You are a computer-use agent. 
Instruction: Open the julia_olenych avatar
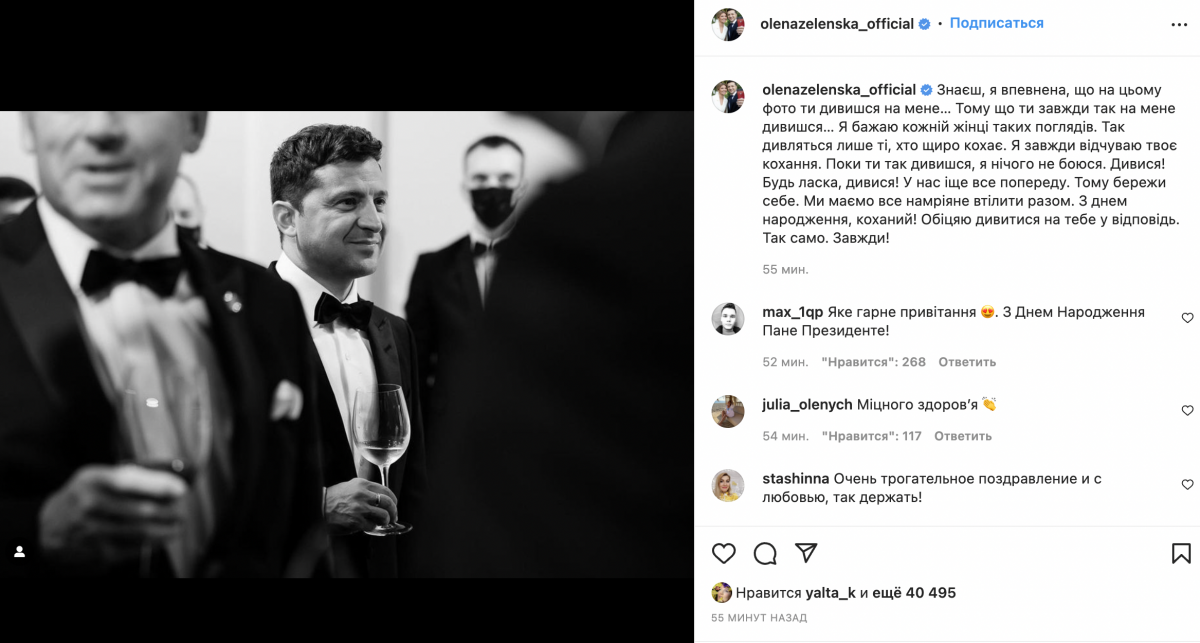point(727,411)
